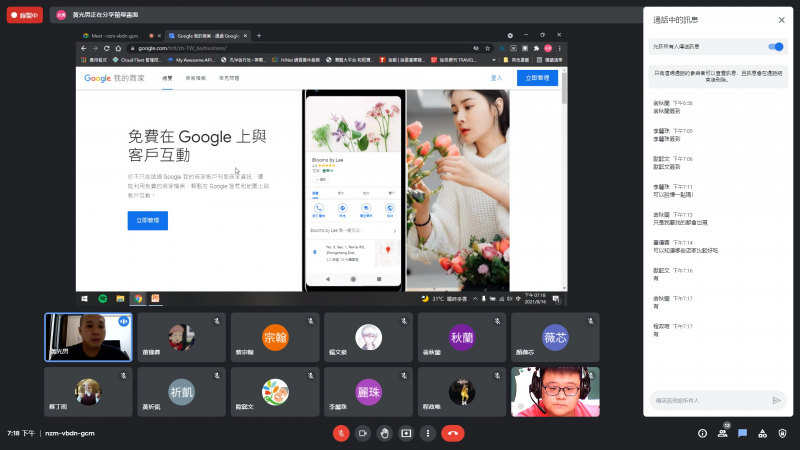Select the 祈凱 participant tile
Image resolution: width=800 pixels, height=450 pixels.
point(182,392)
